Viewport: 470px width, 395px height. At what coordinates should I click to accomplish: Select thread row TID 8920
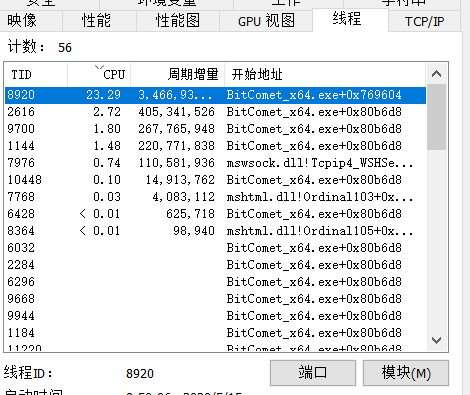click(x=215, y=95)
